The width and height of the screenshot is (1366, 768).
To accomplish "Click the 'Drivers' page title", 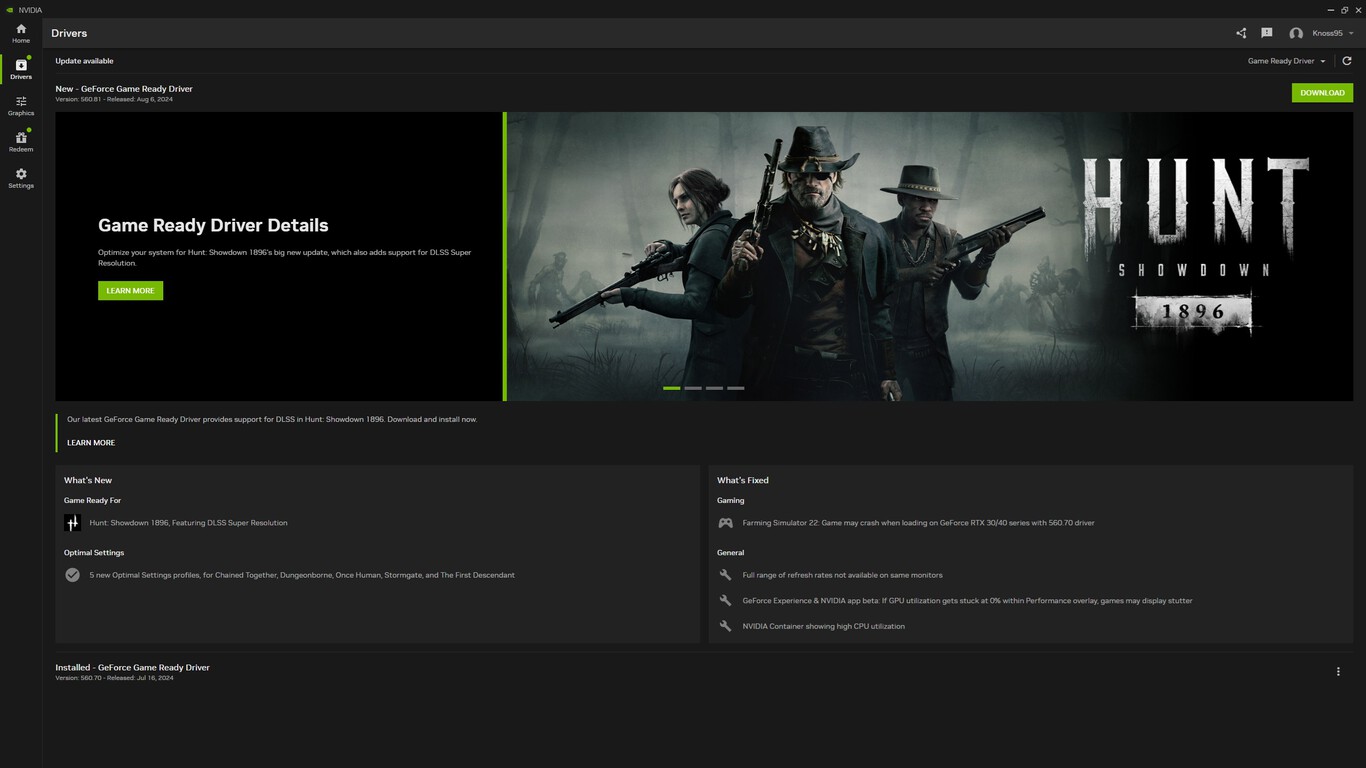I will (69, 33).
